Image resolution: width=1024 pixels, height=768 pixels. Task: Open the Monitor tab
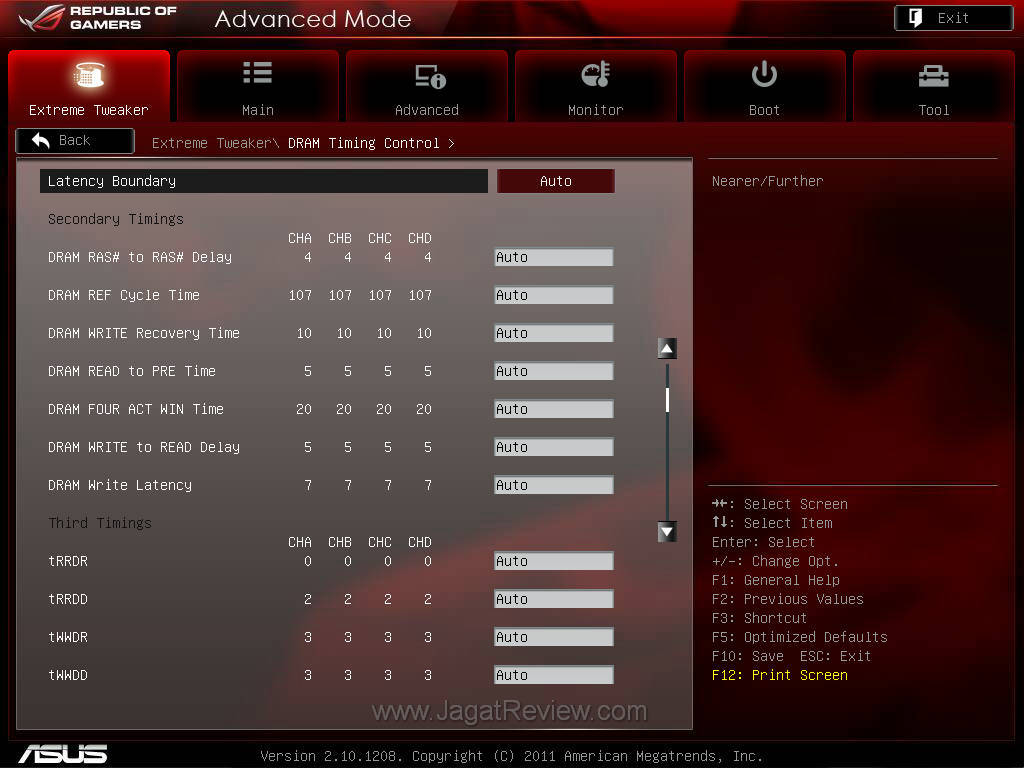(x=596, y=86)
